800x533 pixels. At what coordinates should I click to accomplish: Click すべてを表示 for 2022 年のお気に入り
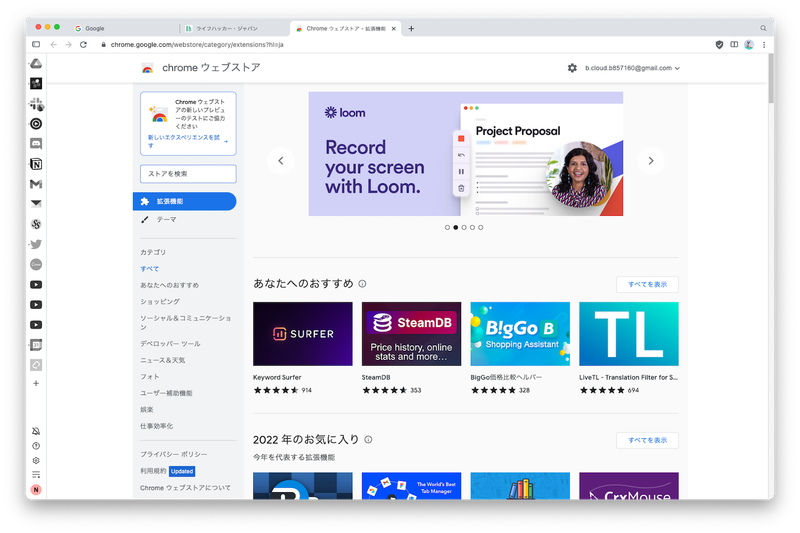pos(647,440)
